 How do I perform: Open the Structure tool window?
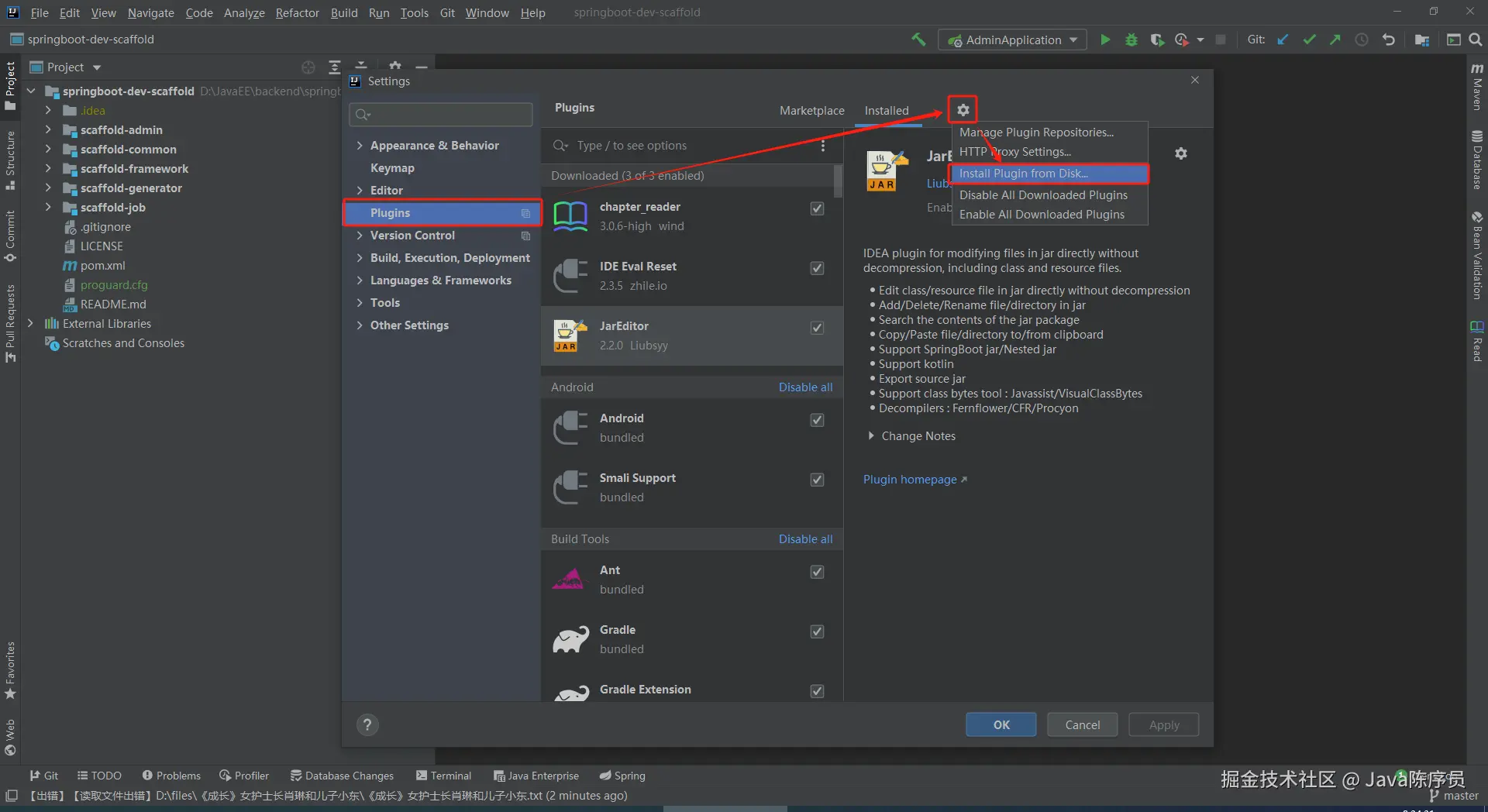[10, 160]
